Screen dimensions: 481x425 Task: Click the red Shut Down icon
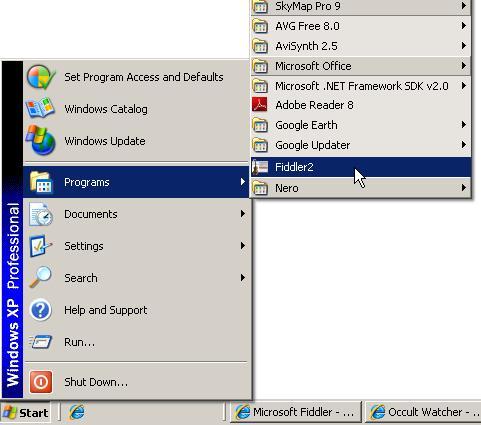coord(41,382)
